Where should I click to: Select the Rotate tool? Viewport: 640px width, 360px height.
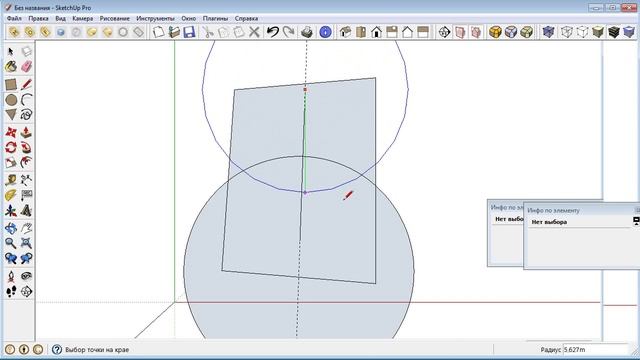11,147
